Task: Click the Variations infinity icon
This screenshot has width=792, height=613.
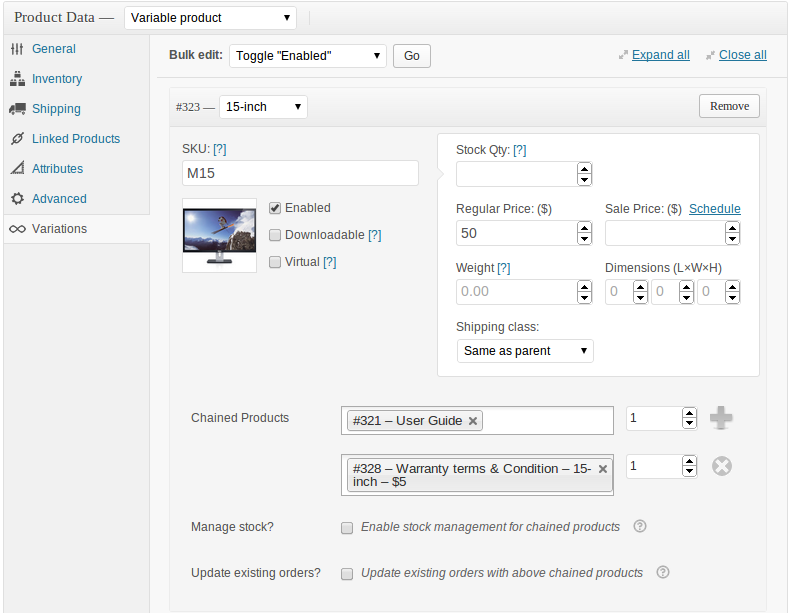Action: pyautogui.click(x=17, y=229)
